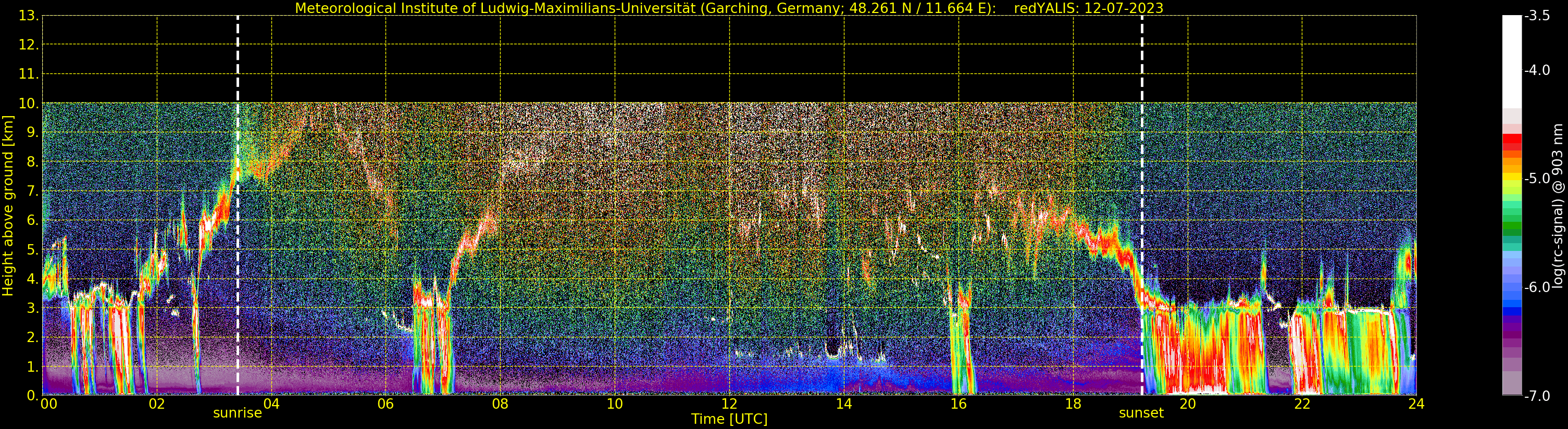The image size is (1568, 429).
Task: Click the '16' tick on the time axis
Action: click(958, 404)
